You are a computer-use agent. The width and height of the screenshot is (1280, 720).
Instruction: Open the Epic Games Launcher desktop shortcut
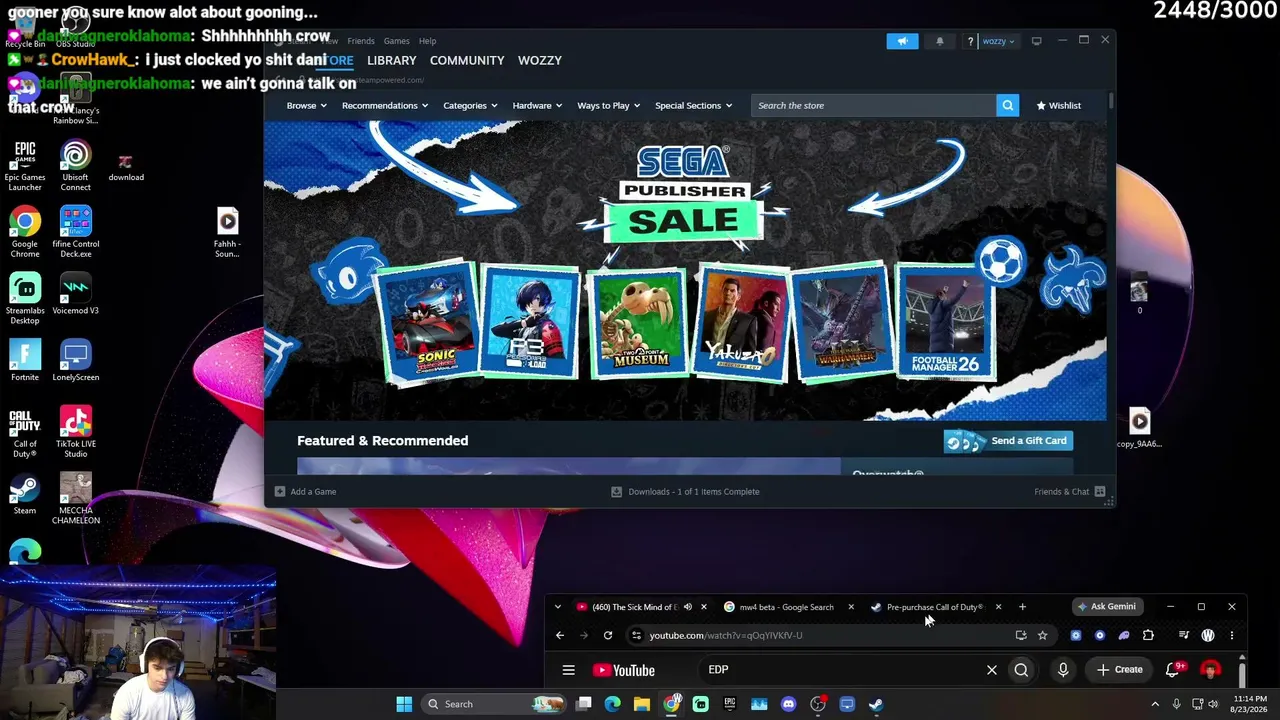click(x=25, y=166)
